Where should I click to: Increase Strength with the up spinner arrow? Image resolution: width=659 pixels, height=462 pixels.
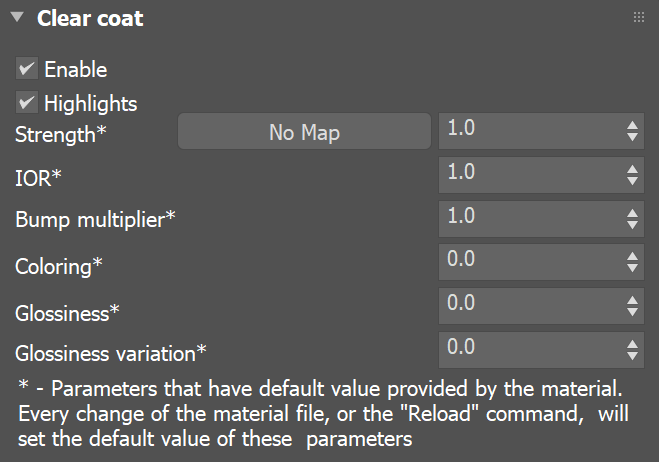coord(632,126)
